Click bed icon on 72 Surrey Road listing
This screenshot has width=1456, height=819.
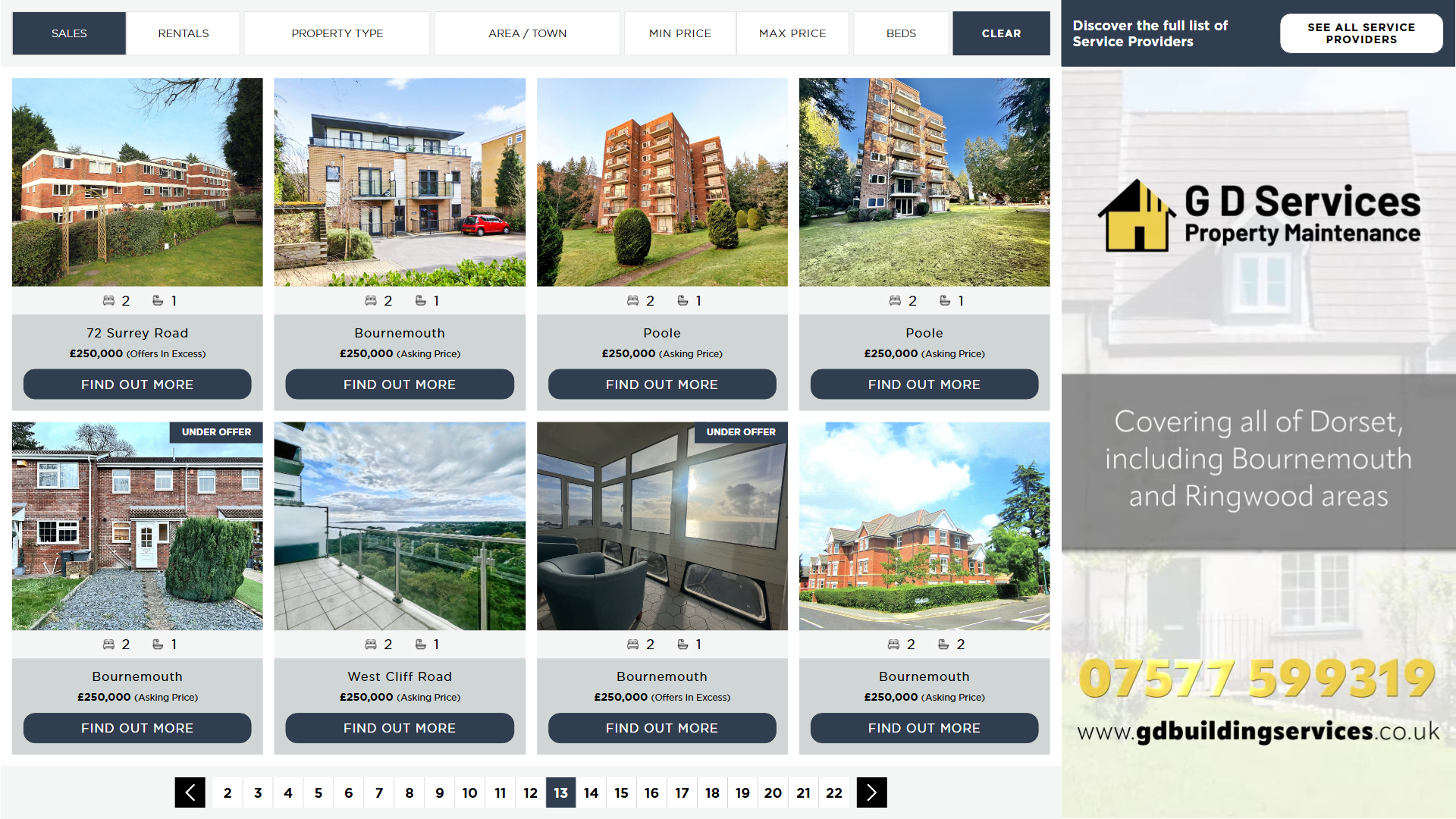click(108, 301)
